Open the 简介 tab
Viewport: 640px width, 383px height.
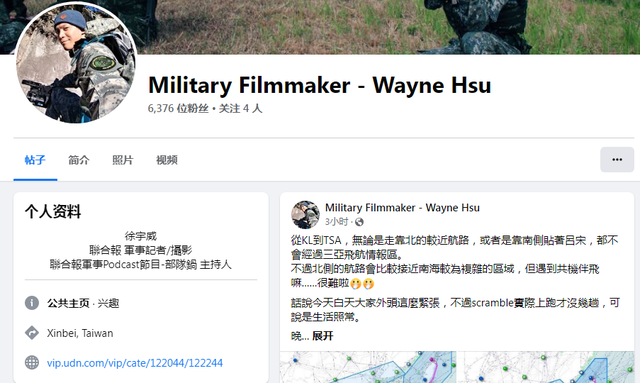pyautogui.click(x=78, y=160)
